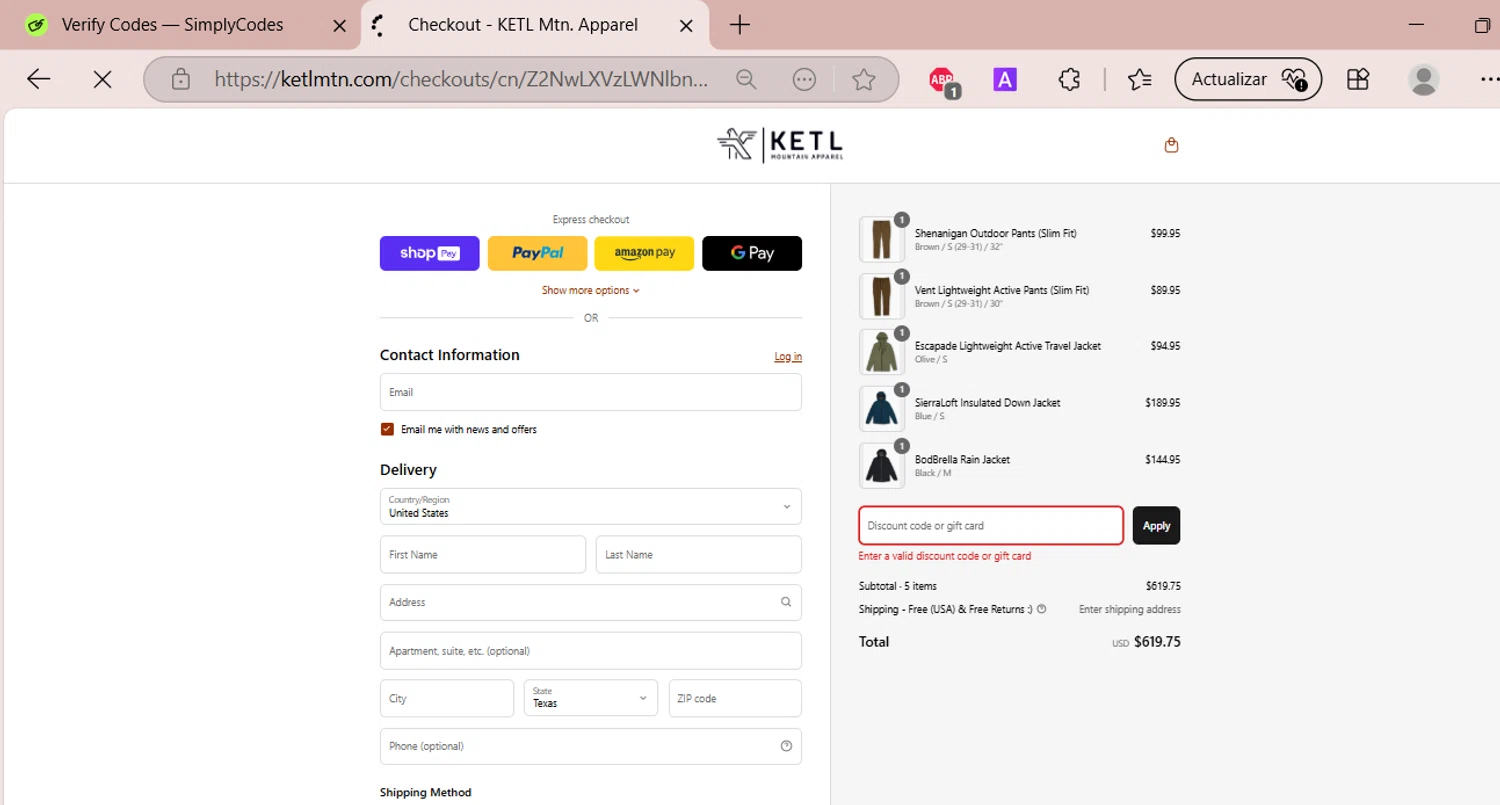Pay with PayPal button
This screenshot has height=805, width=1500.
click(537, 253)
